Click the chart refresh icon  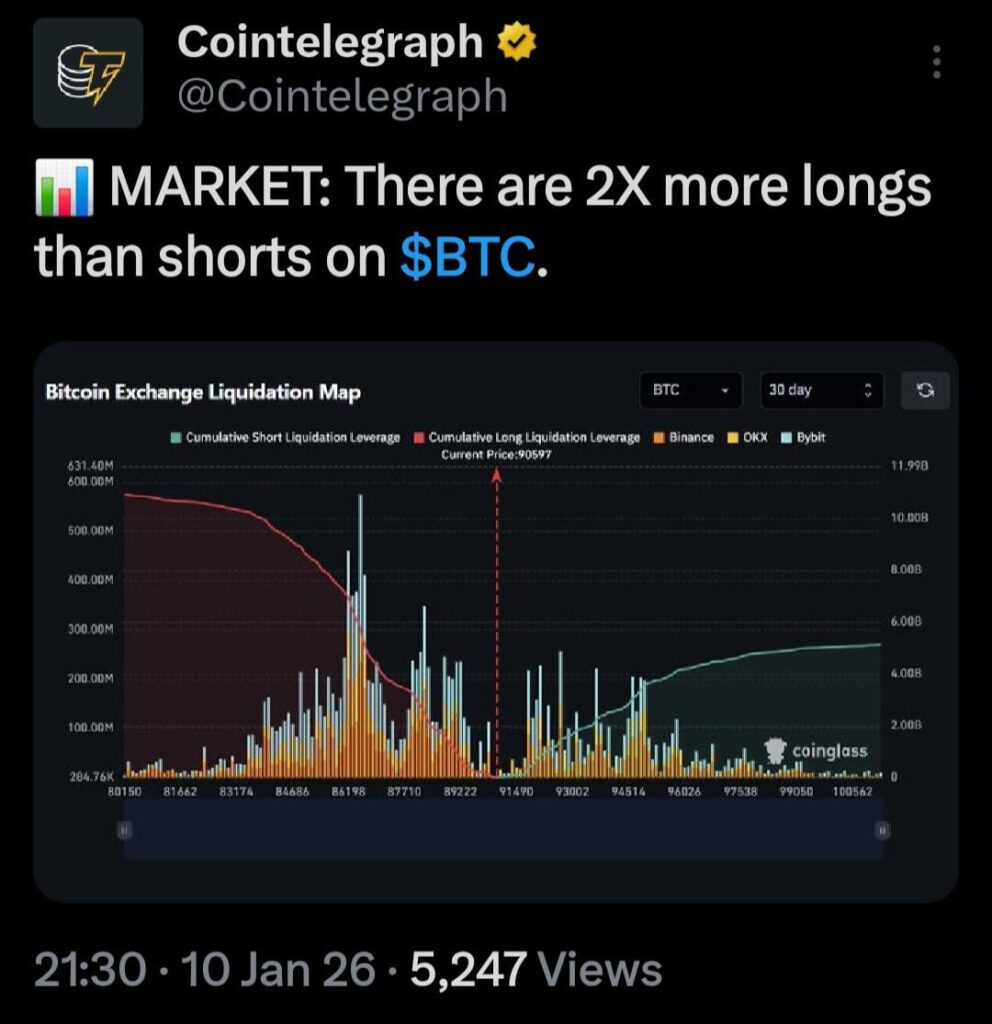click(925, 391)
